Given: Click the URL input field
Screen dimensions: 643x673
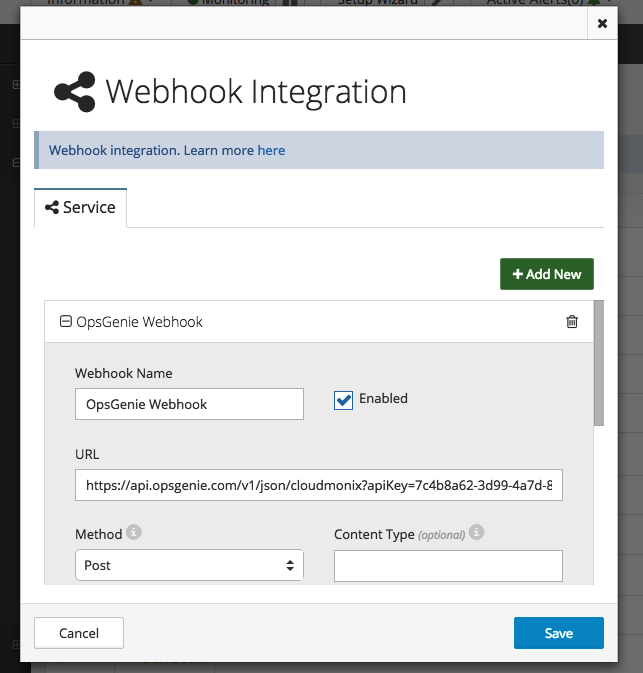Looking at the screenshot, I should (x=319, y=485).
